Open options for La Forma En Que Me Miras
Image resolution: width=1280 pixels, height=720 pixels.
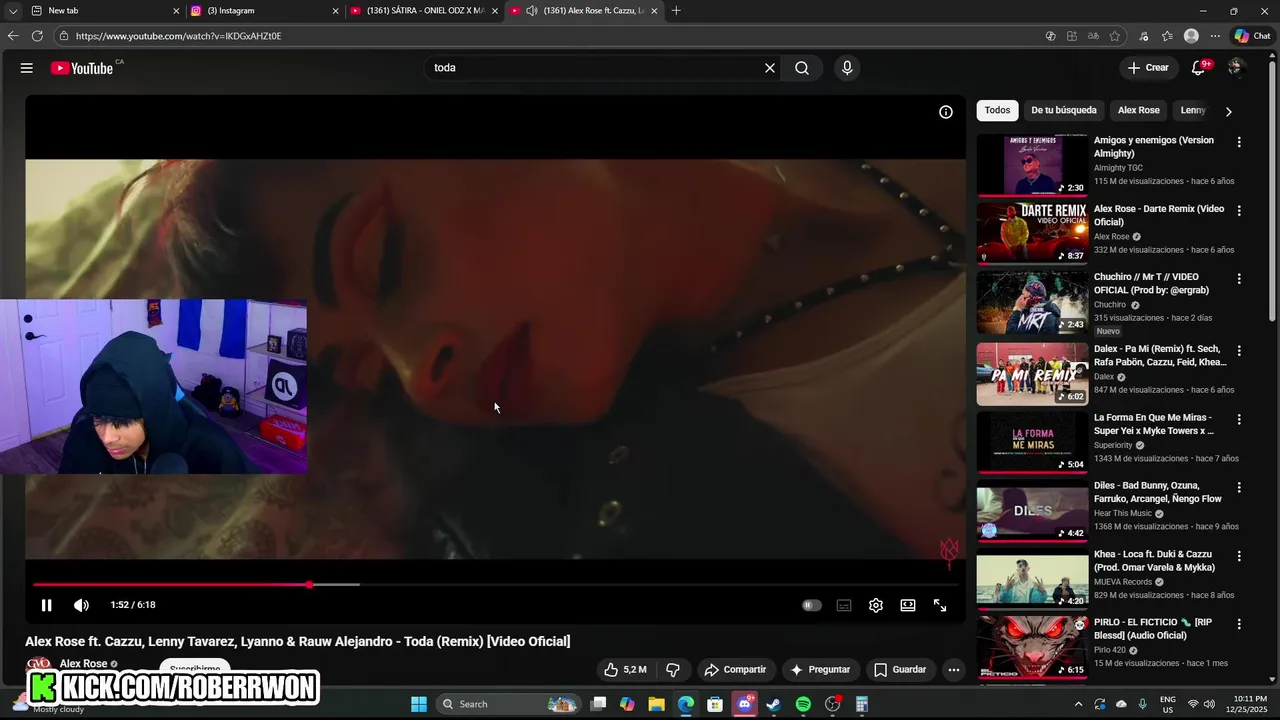(x=1239, y=419)
